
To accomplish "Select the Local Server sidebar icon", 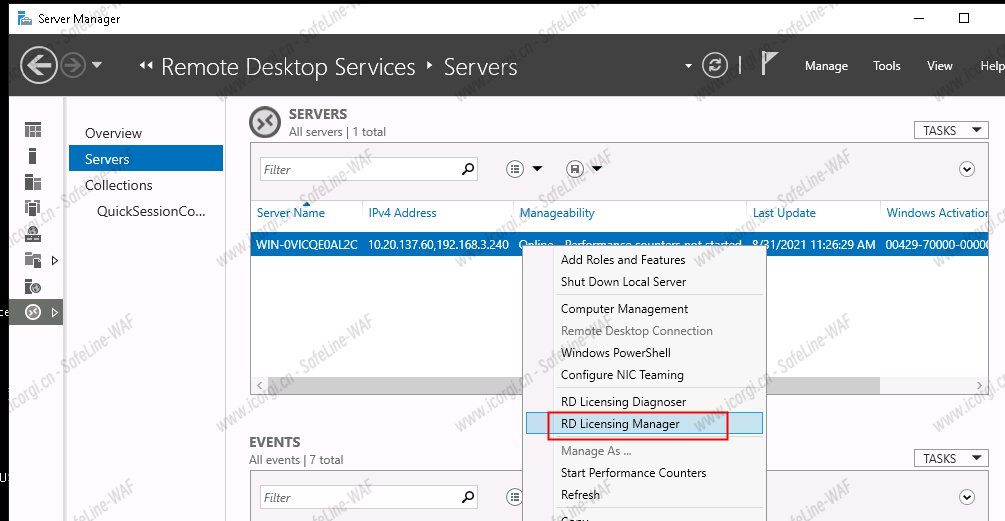I will pyautogui.click(x=33, y=156).
